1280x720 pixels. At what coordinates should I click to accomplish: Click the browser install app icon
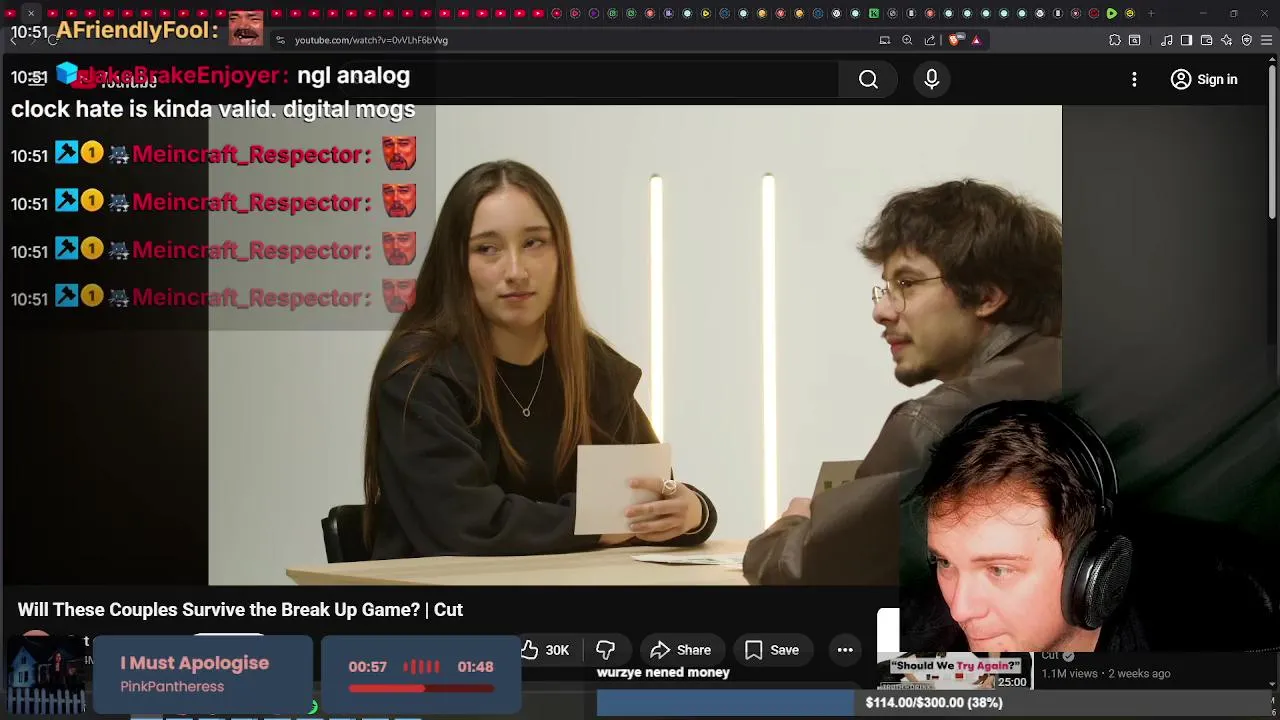tap(884, 40)
